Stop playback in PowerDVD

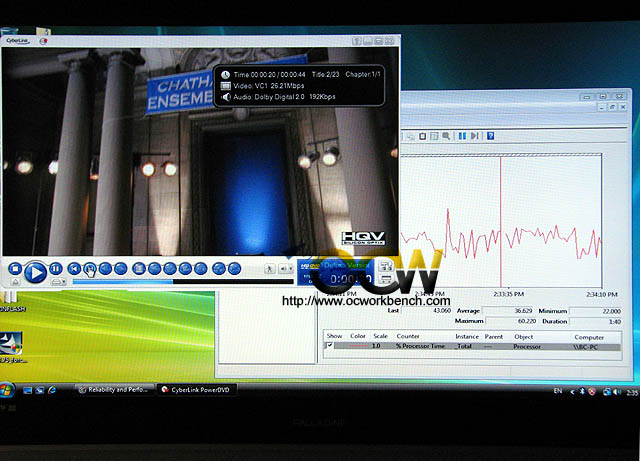[15, 269]
